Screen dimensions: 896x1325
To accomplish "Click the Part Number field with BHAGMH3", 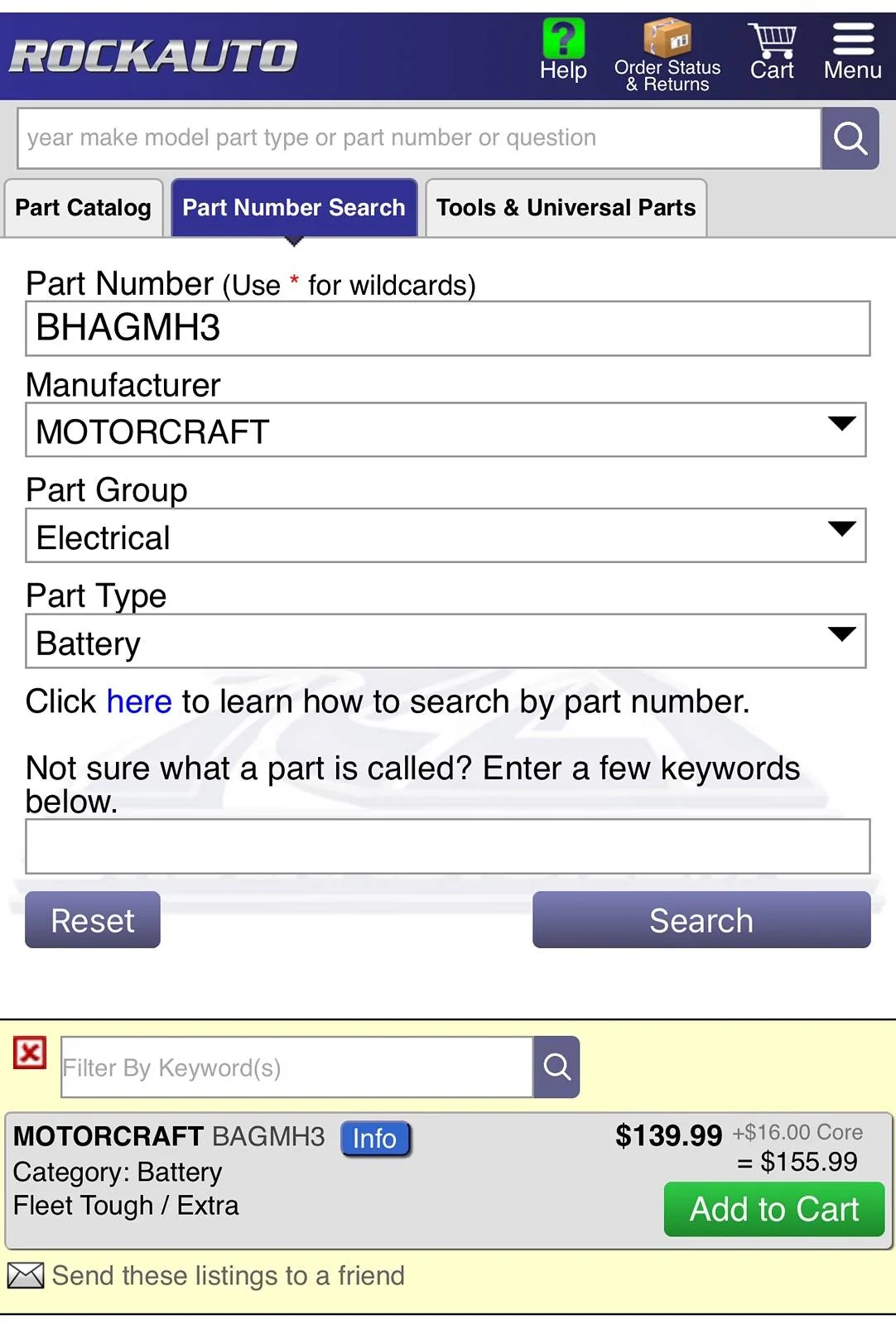I will click(x=448, y=329).
